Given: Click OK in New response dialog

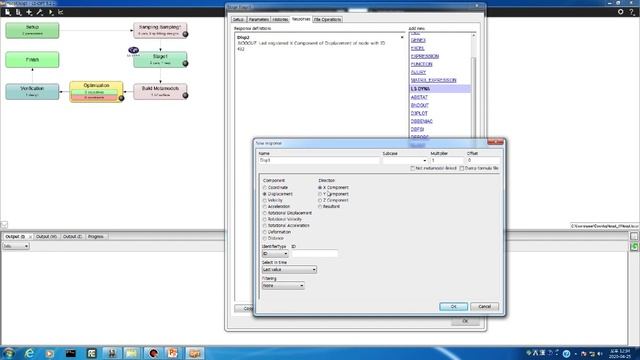Looking at the screenshot, I should 453,307.
